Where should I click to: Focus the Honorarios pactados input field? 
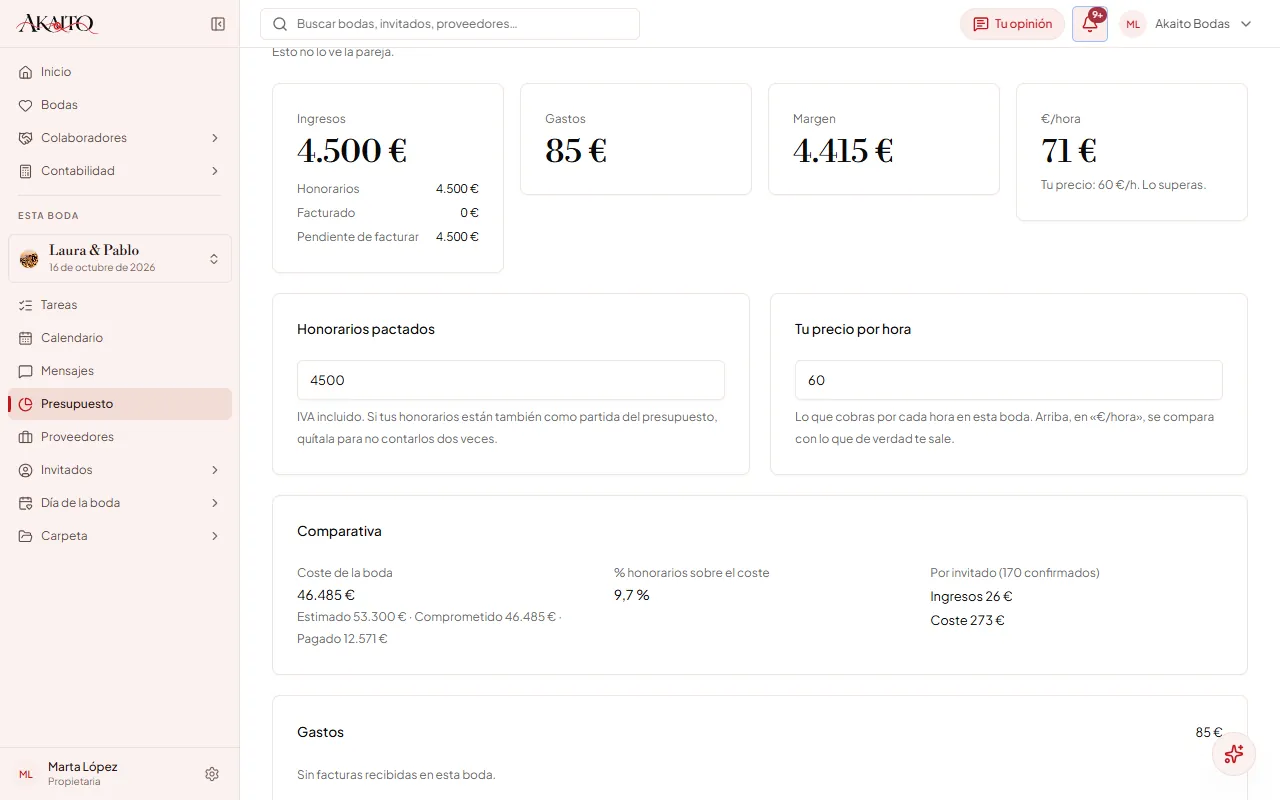[x=511, y=380]
